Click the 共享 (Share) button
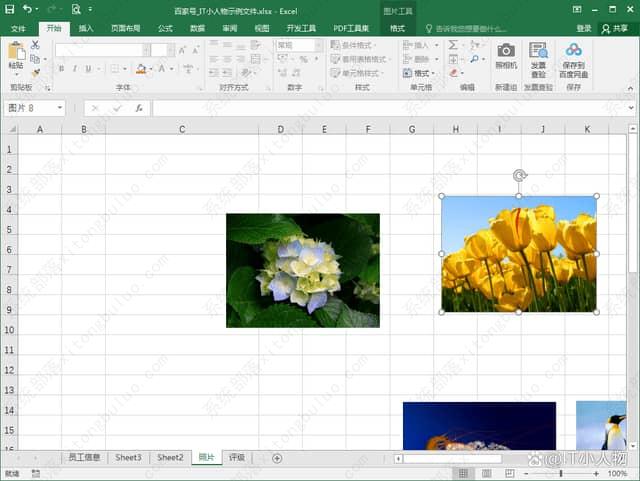 coord(615,29)
